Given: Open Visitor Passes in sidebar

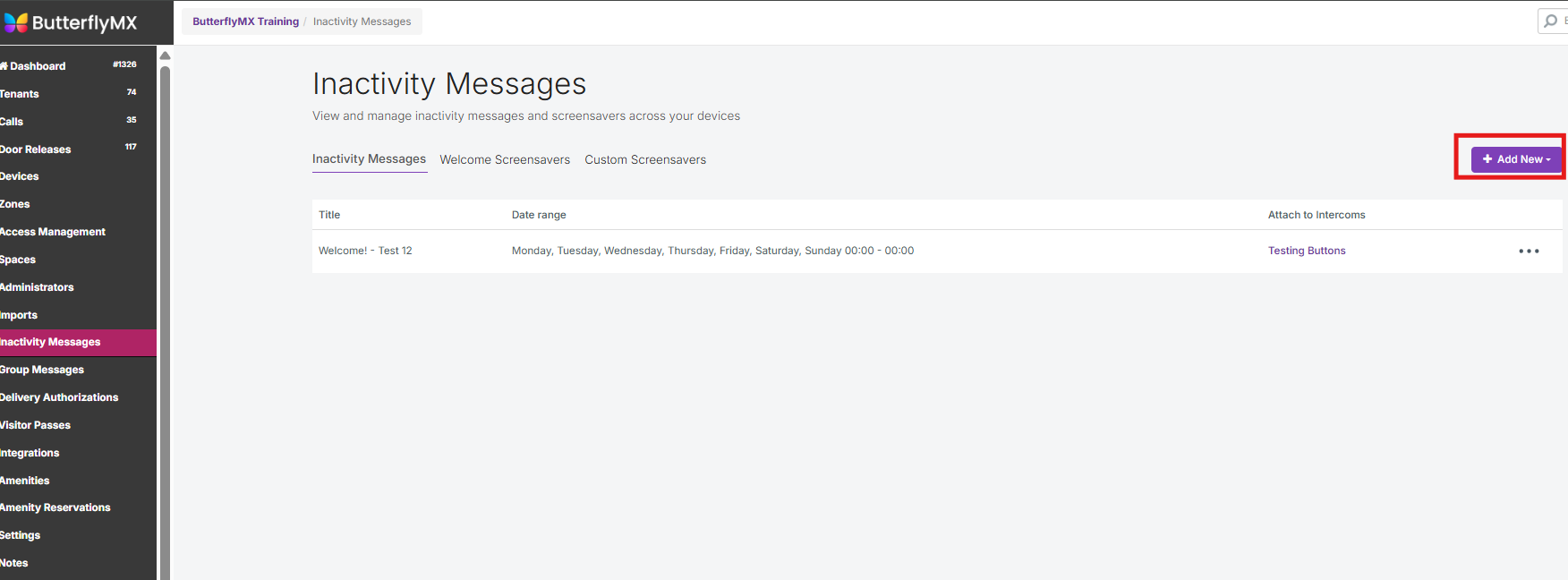Looking at the screenshot, I should point(36,425).
